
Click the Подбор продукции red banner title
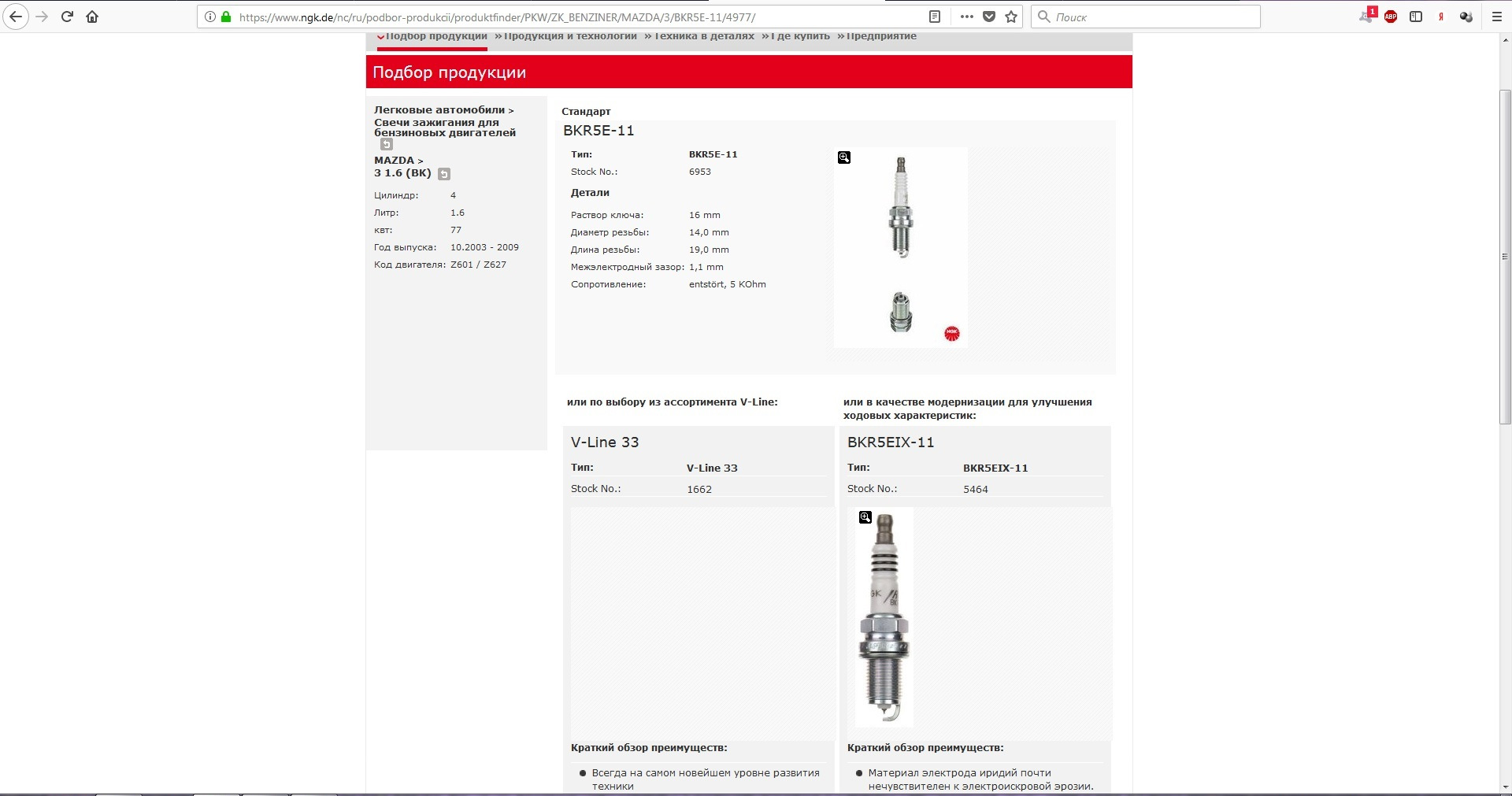click(x=449, y=72)
